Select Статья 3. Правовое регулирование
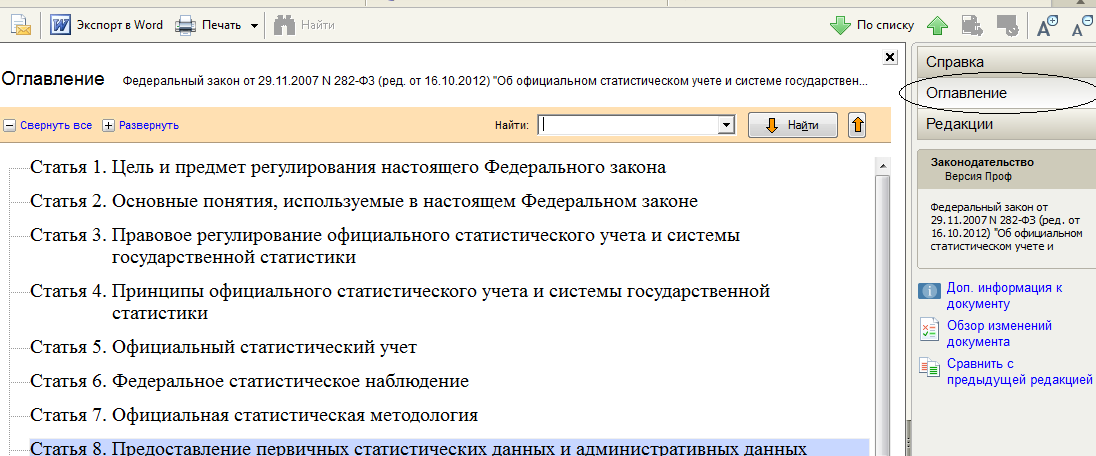1096x456 pixels. [x=385, y=246]
